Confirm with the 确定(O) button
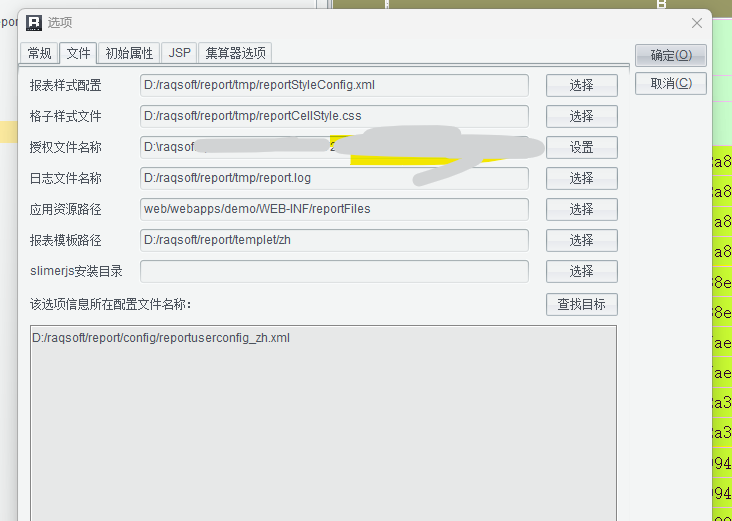This screenshot has width=732, height=521. 671,56
